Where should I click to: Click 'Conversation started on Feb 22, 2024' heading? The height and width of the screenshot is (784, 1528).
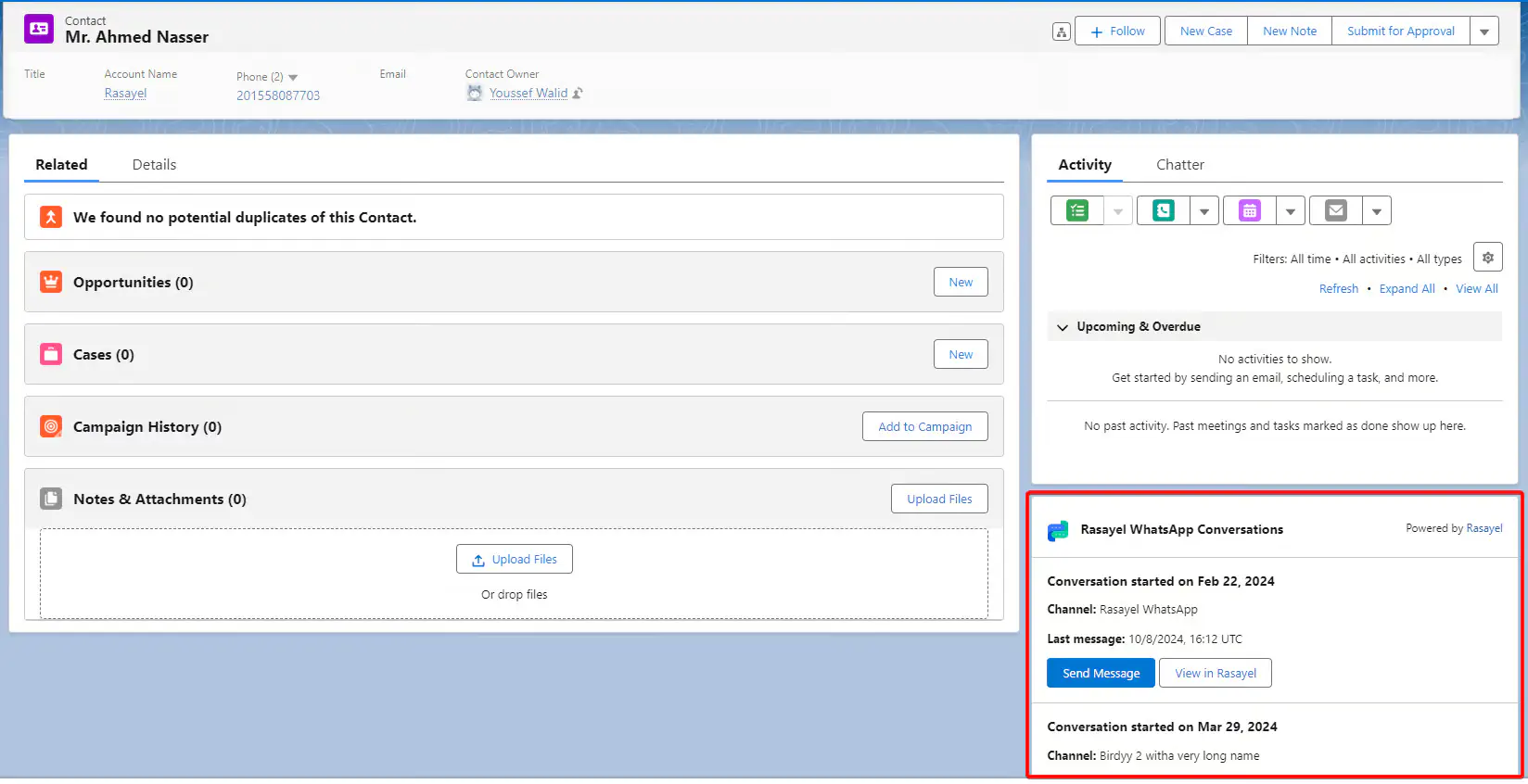coord(1161,581)
